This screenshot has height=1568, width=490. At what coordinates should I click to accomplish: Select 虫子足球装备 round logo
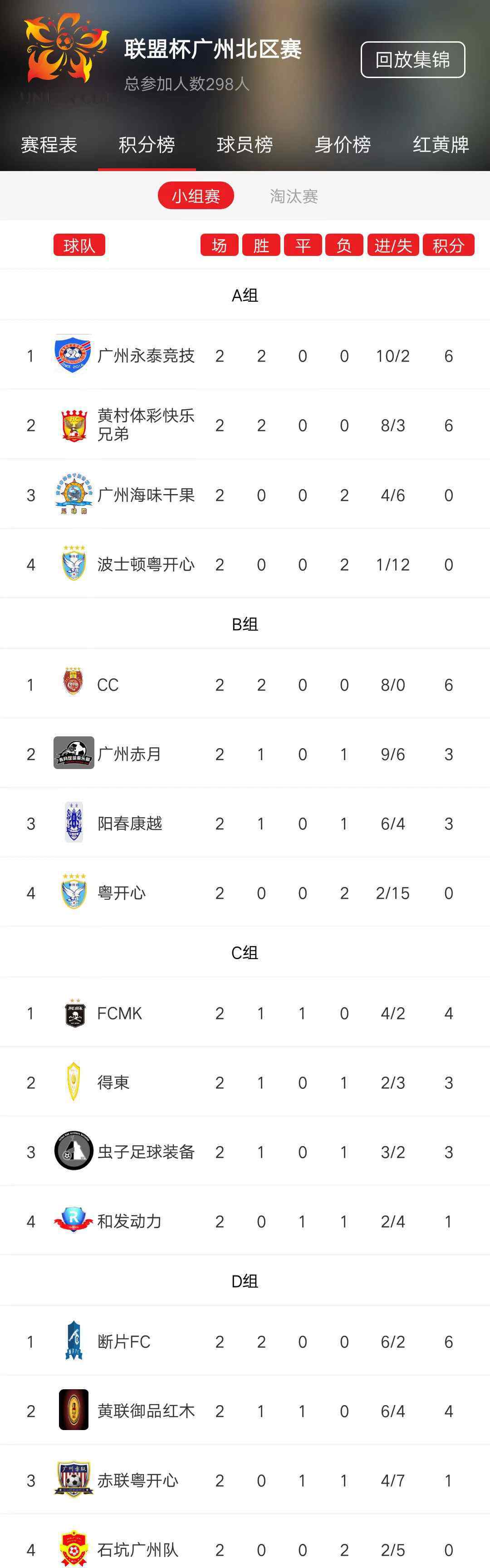[73, 1151]
